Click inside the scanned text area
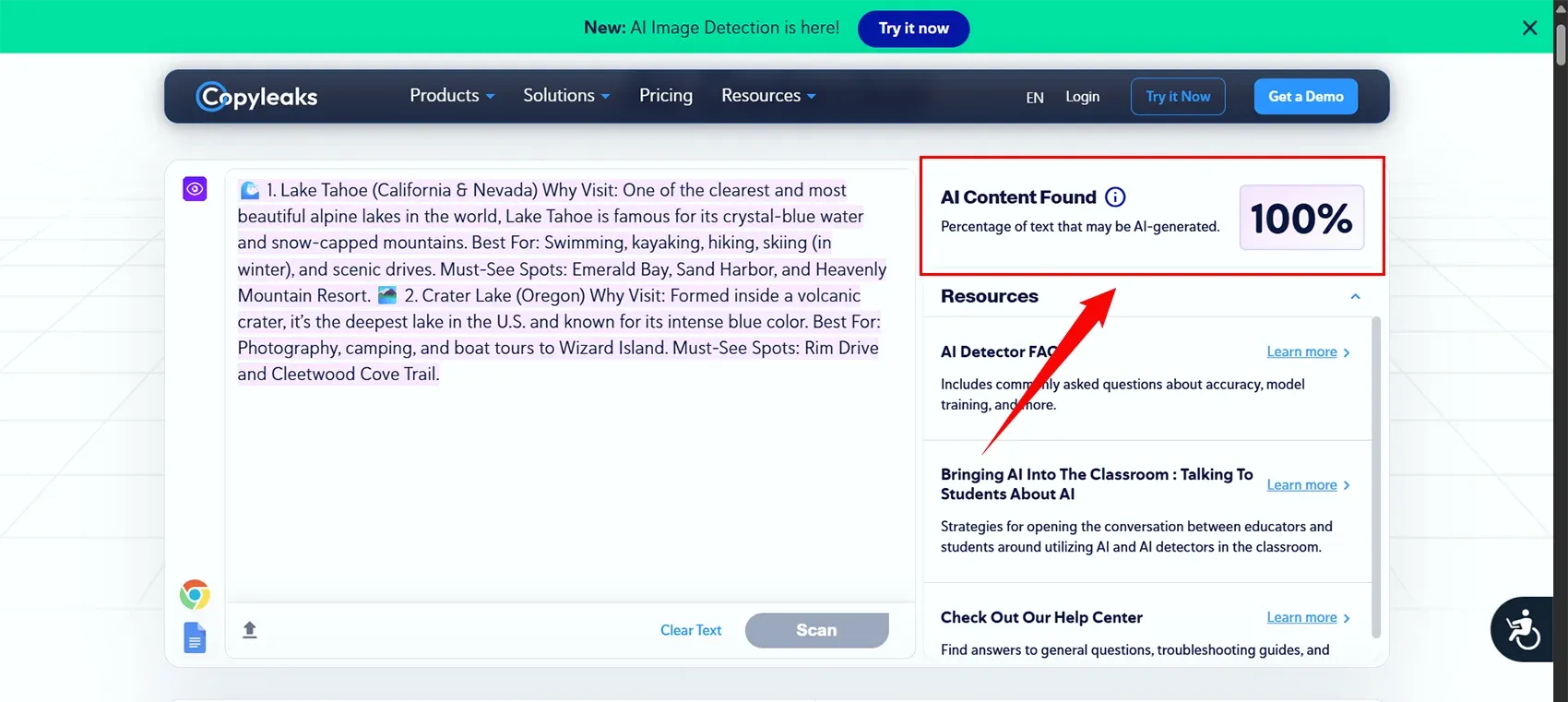1568x702 pixels. pyautogui.click(x=568, y=480)
